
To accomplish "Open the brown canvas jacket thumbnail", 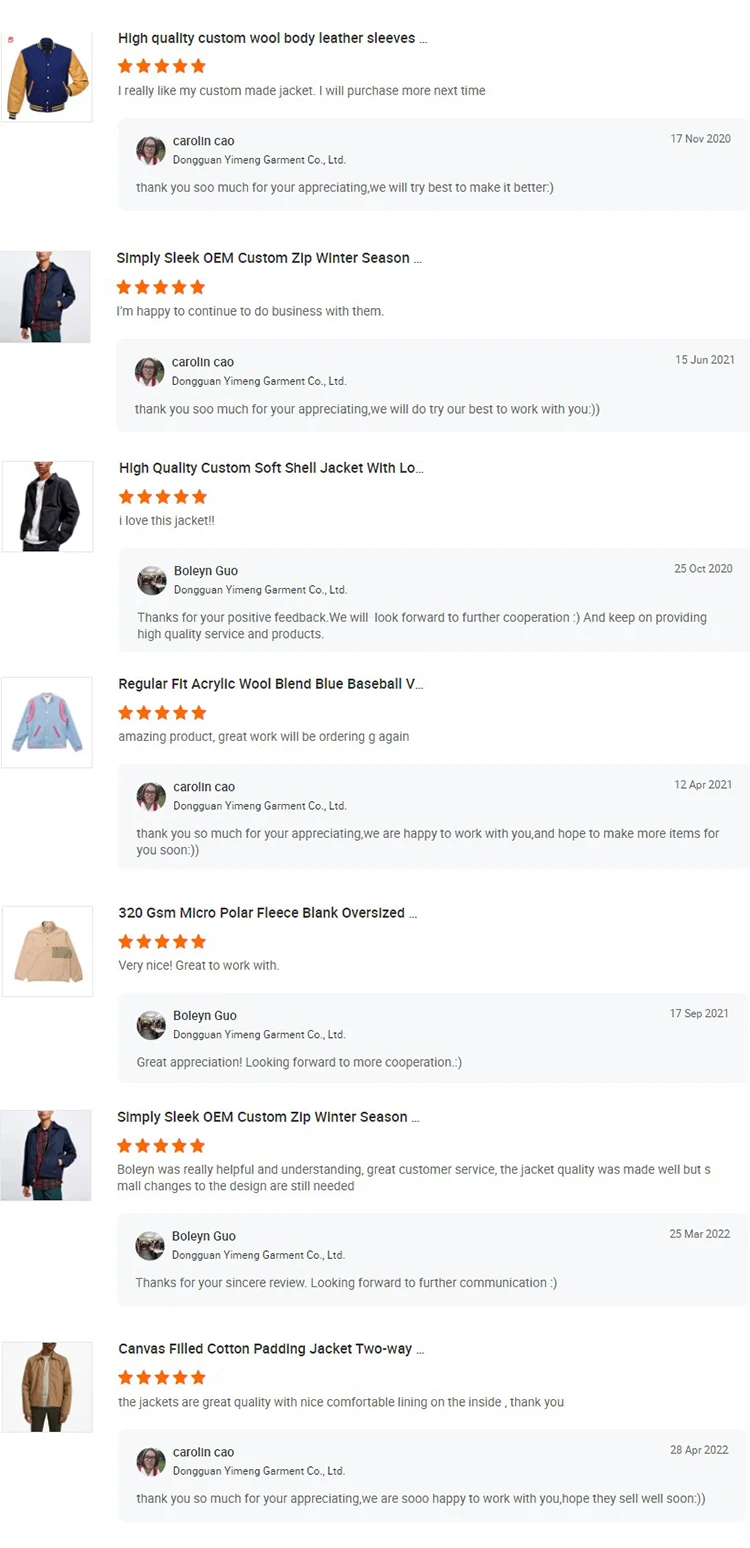I will (x=47, y=1387).
